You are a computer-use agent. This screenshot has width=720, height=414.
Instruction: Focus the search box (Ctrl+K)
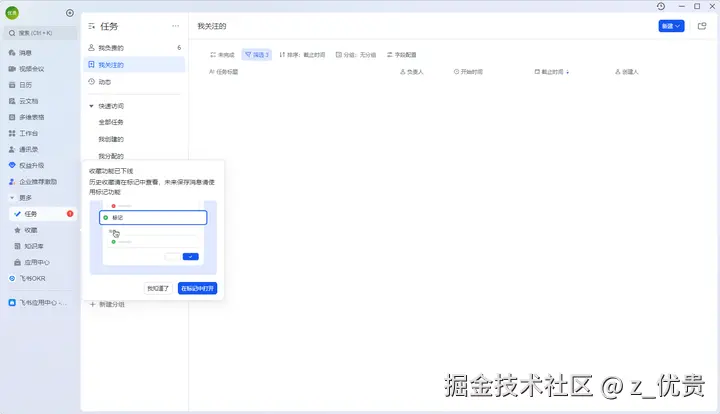(40, 33)
